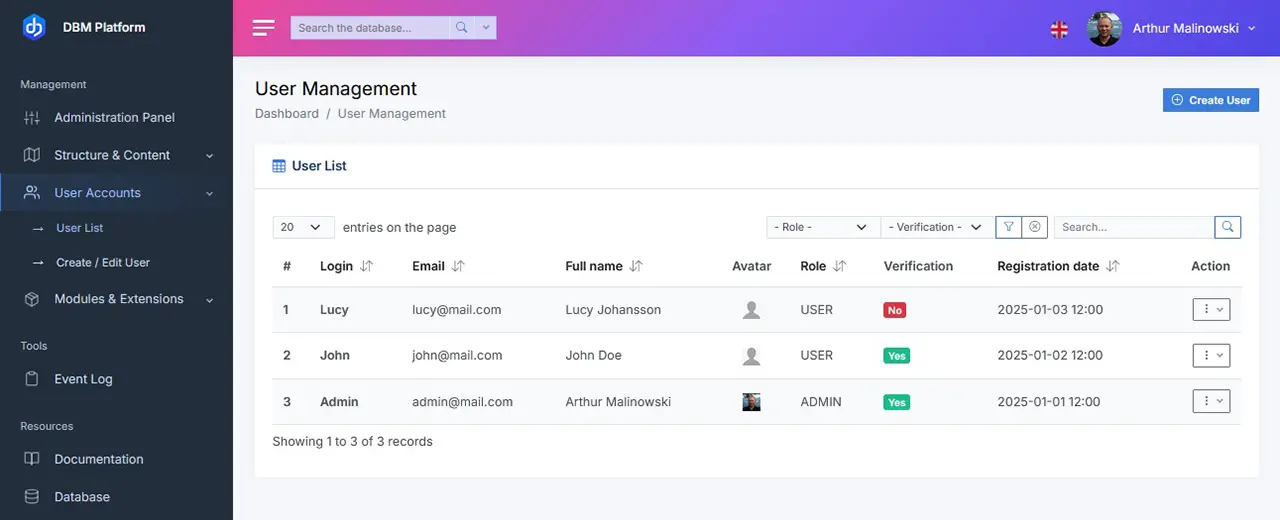
Task: Click the Lucy login cell
Action: [334, 310]
